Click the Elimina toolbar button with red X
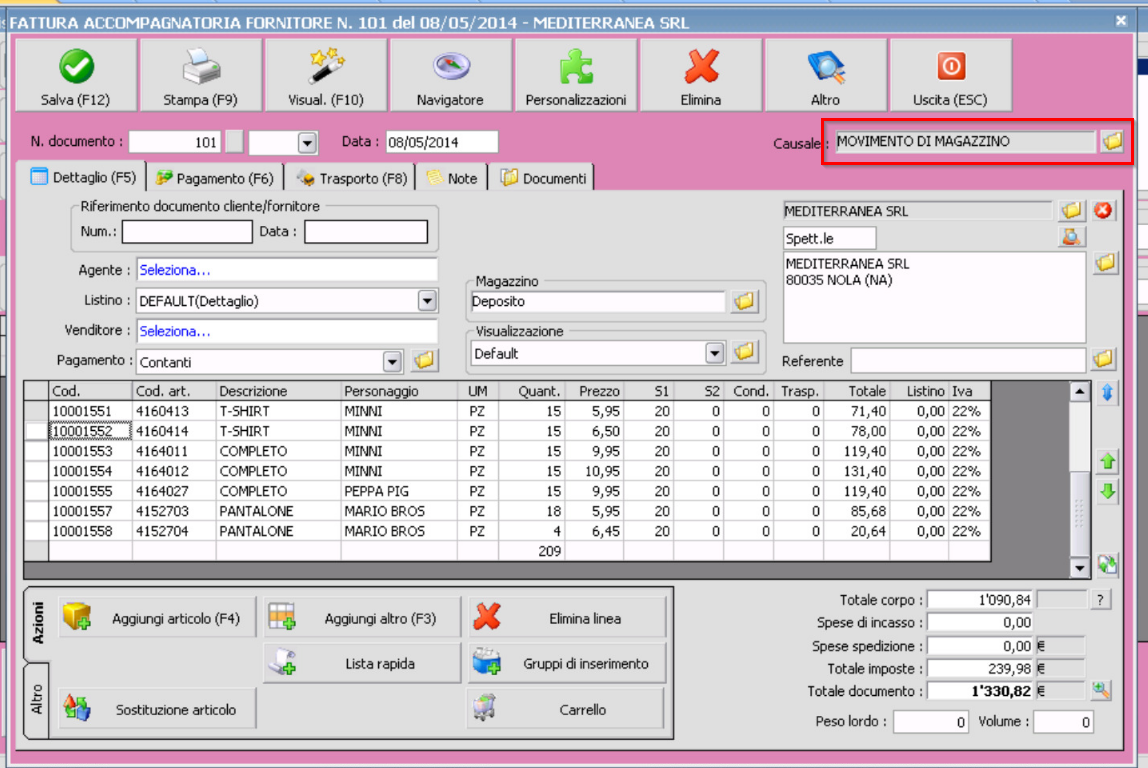The width and height of the screenshot is (1148, 768). pyautogui.click(x=701, y=75)
